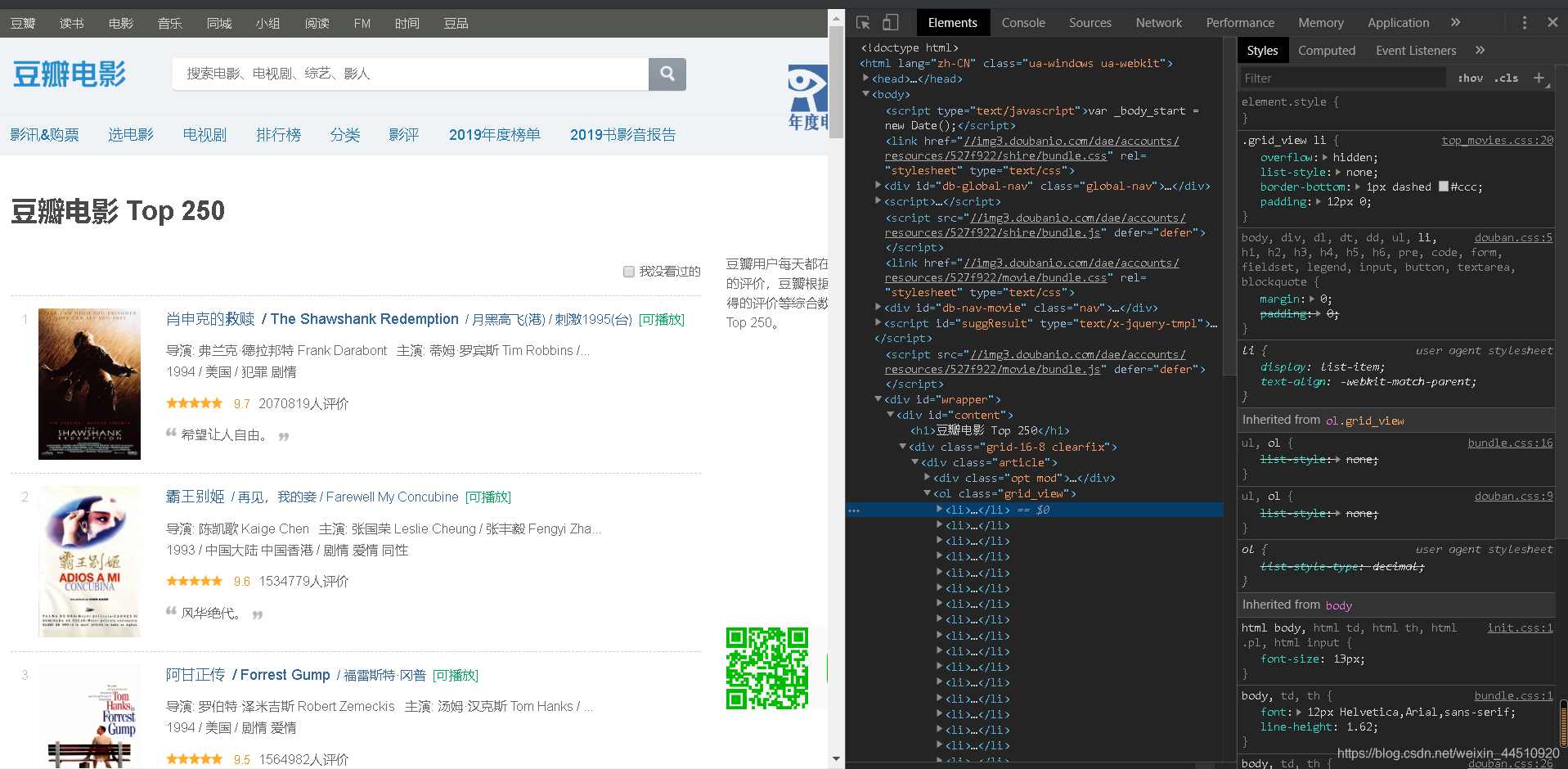Click the movie search input field
The height and width of the screenshot is (769, 1568).
click(x=410, y=74)
